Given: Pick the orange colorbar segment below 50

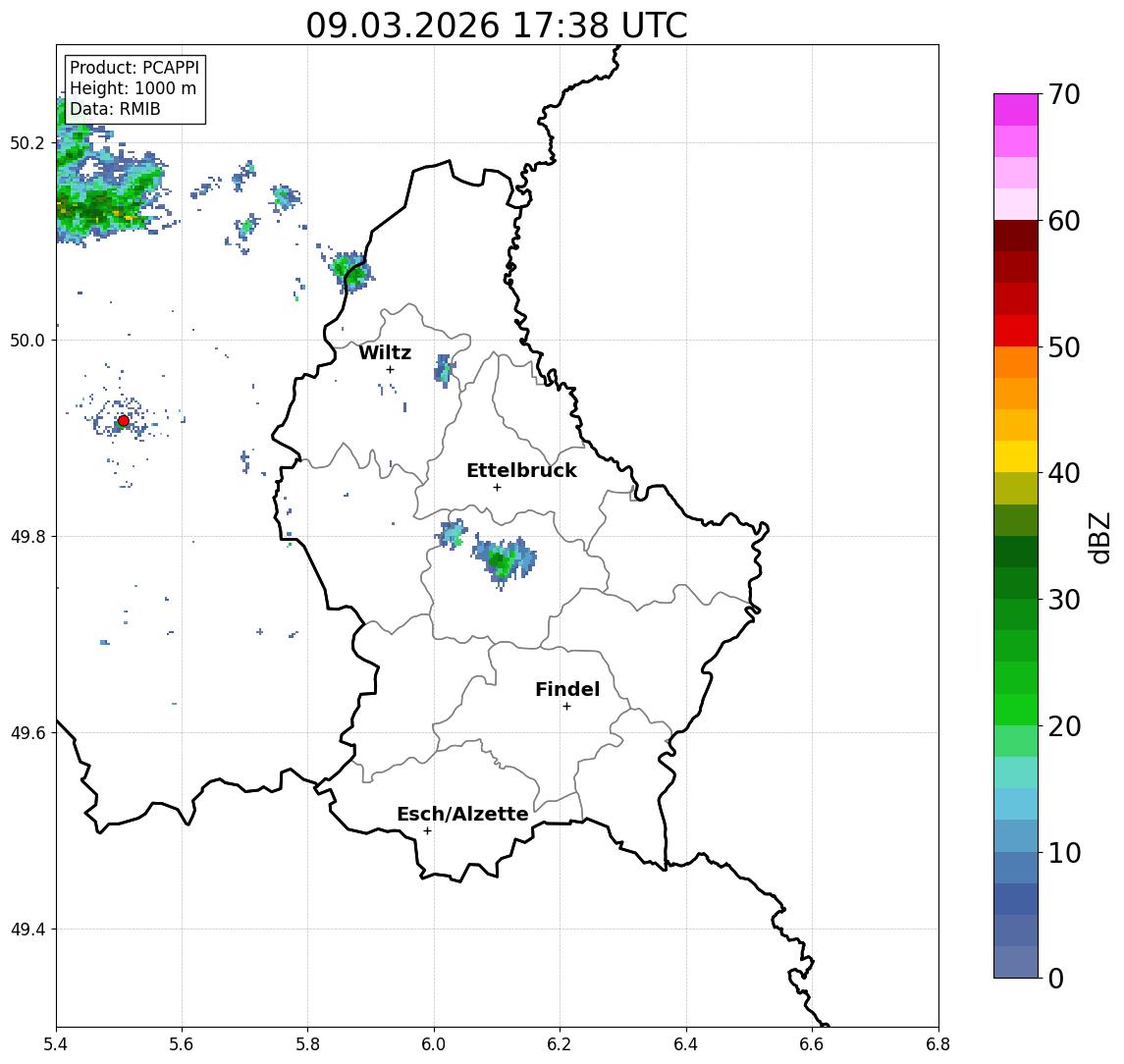Looking at the screenshot, I should 1016,362.
